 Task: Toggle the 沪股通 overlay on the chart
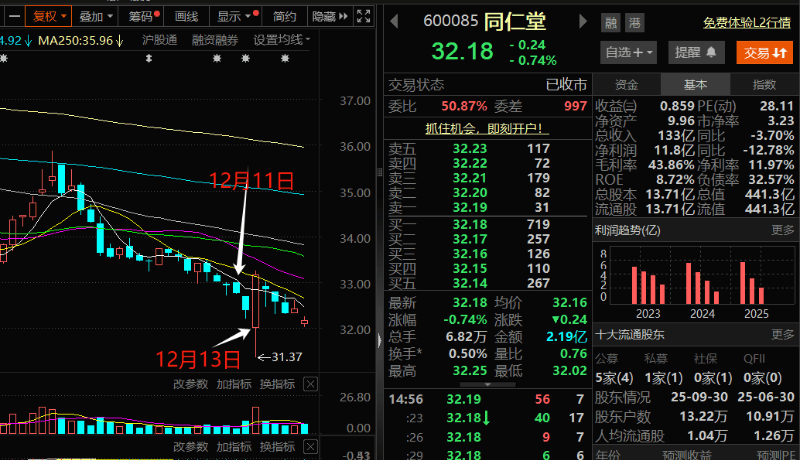click(x=160, y=40)
